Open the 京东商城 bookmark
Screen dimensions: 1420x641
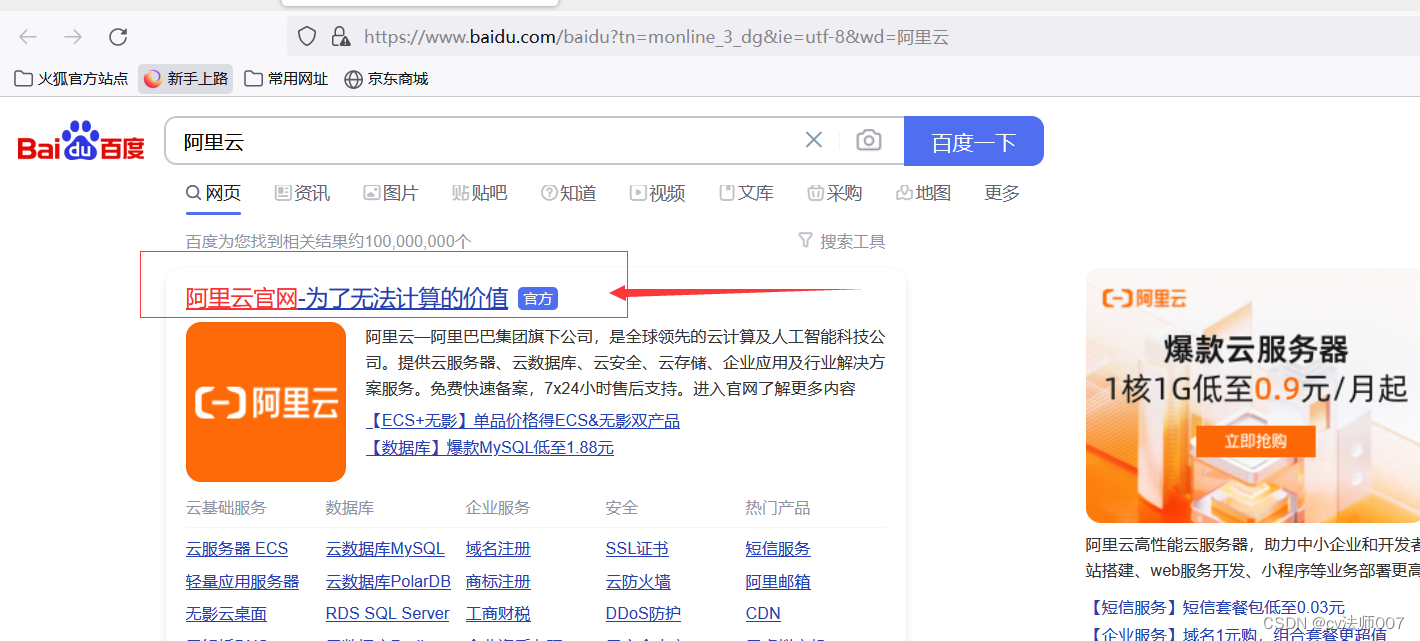click(x=386, y=78)
